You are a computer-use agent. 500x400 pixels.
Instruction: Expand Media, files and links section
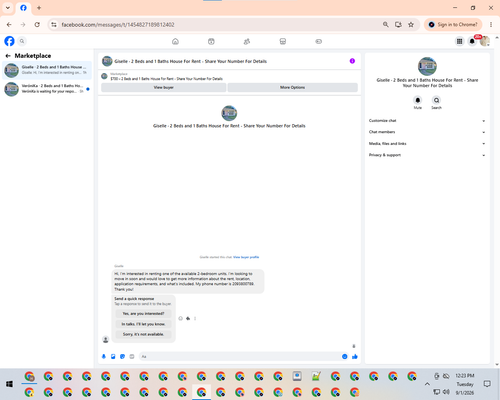coord(427,144)
